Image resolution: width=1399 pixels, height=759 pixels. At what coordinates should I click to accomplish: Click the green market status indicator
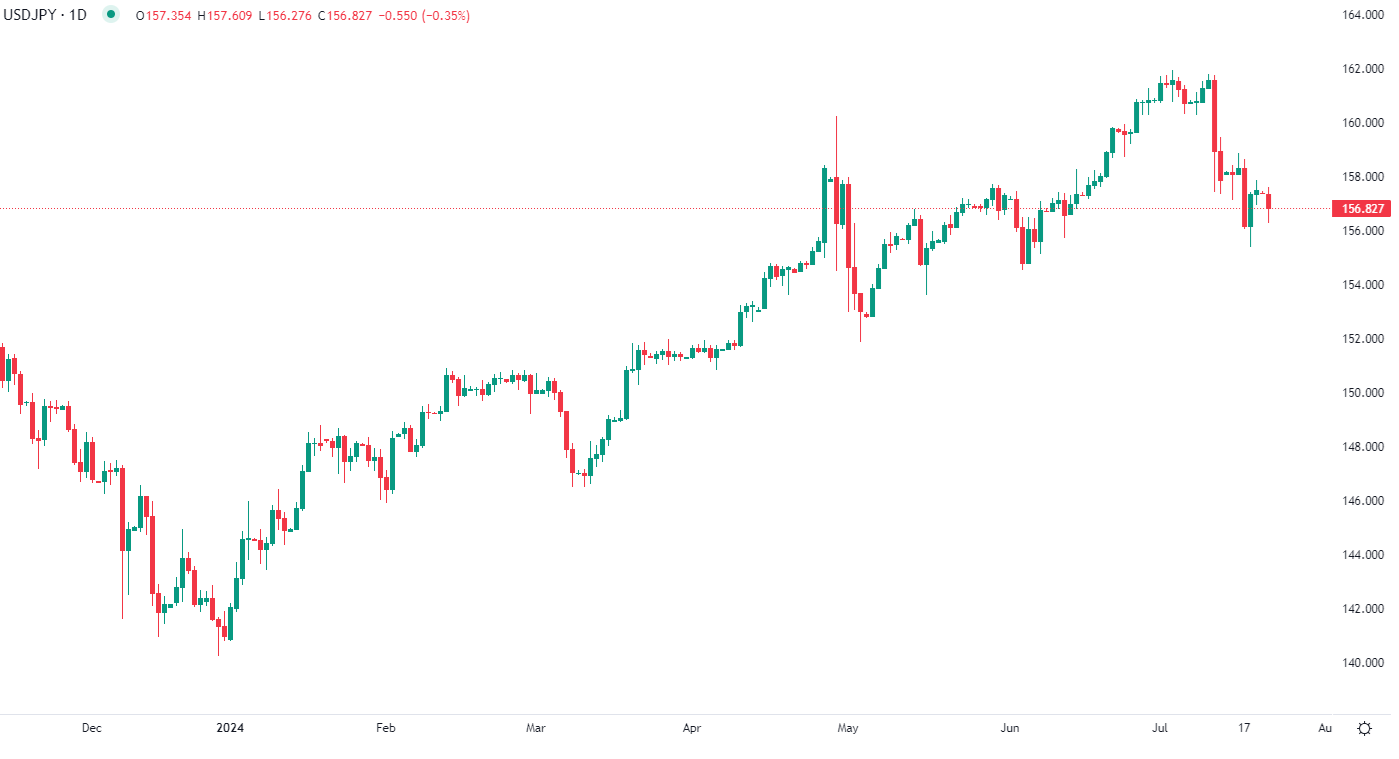coord(110,15)
